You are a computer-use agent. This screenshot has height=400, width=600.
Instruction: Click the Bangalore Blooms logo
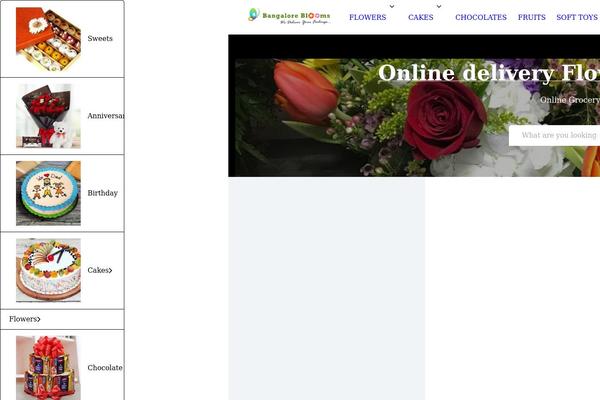coord(289,16)
